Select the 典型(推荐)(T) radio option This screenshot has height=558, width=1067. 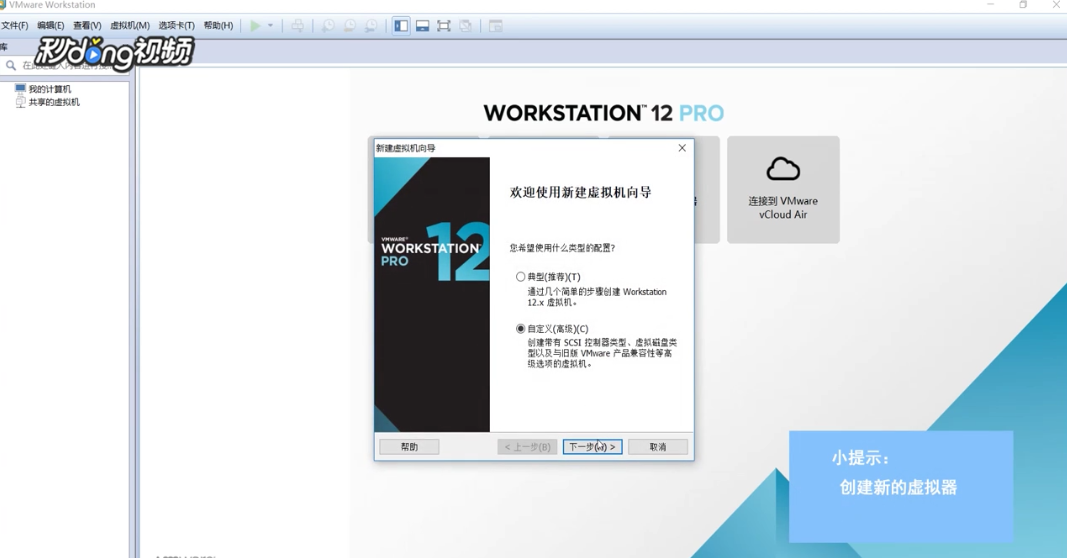pos(521,277)
